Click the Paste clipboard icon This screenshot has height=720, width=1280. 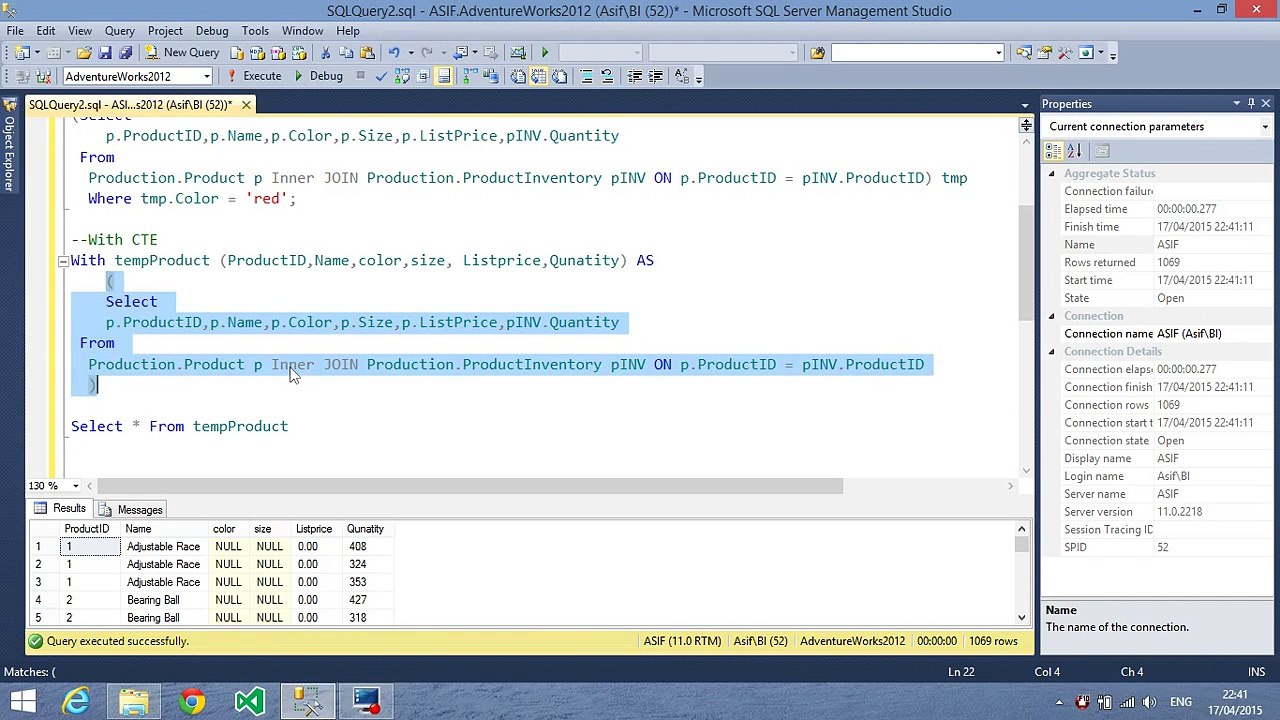(x=367, y=52)
